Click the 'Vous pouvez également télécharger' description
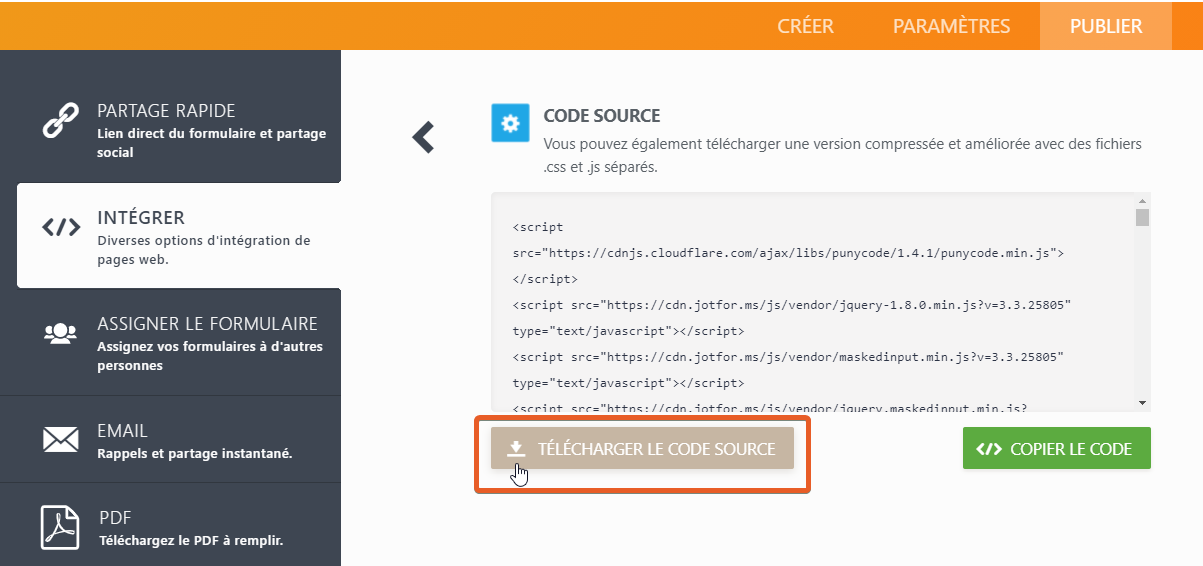Screen dimensions: 1203x566 [842, 156]
